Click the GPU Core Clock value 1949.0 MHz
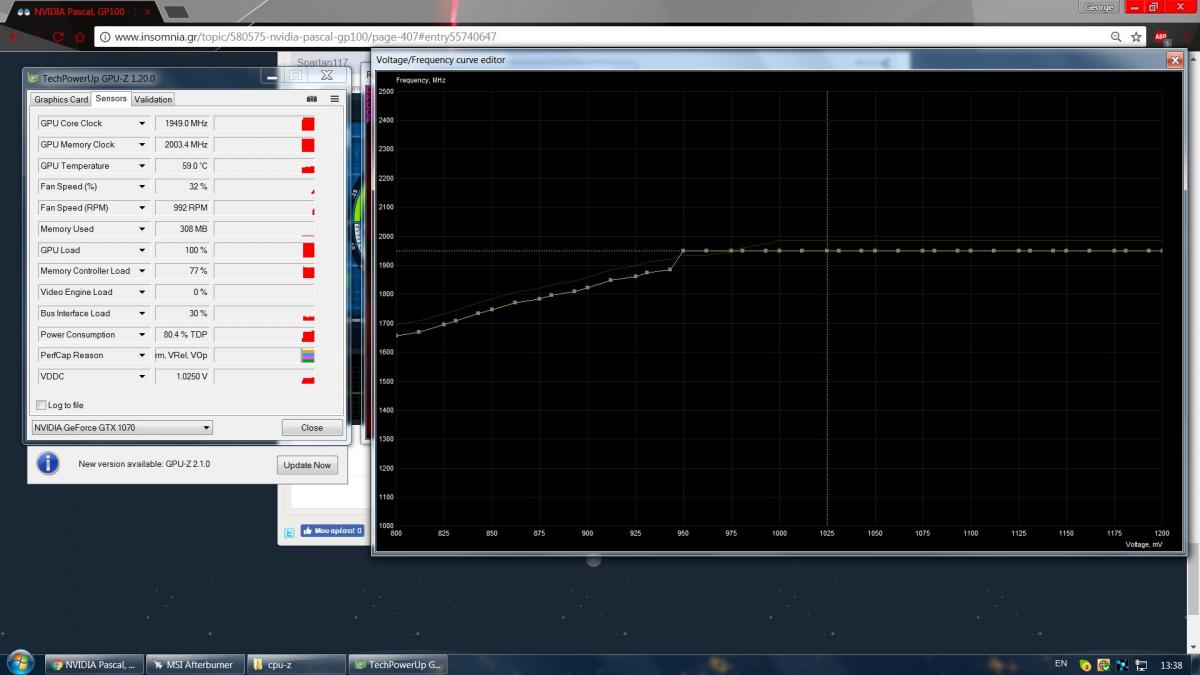The width and height of the screenshot is (1200, 675). [182, 124]
